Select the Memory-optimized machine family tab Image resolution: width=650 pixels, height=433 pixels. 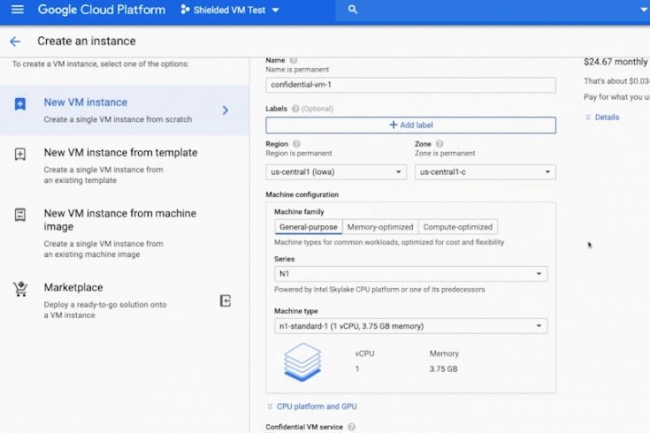point(380,227)
